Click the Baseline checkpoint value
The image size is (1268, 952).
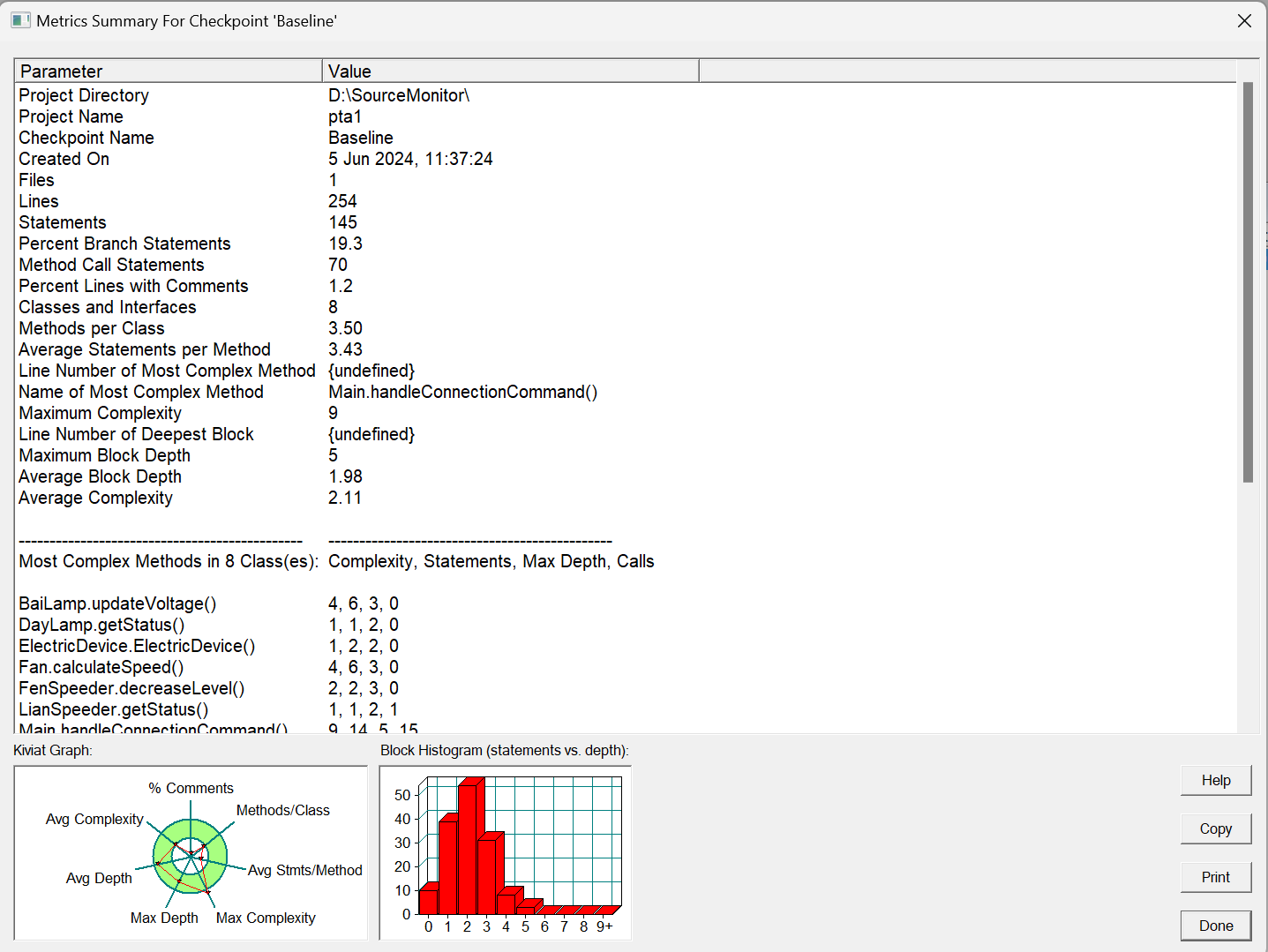(x=361, y=138)
